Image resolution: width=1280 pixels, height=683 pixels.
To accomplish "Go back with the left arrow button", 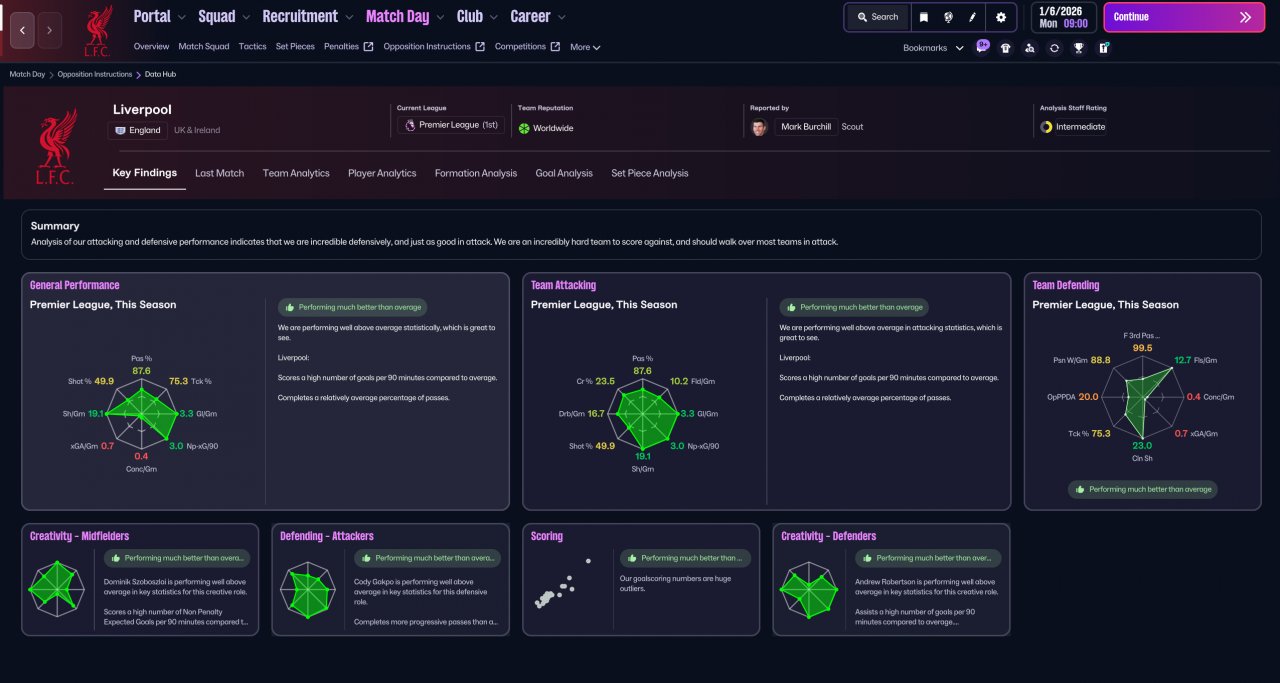I will pos(22,30).
